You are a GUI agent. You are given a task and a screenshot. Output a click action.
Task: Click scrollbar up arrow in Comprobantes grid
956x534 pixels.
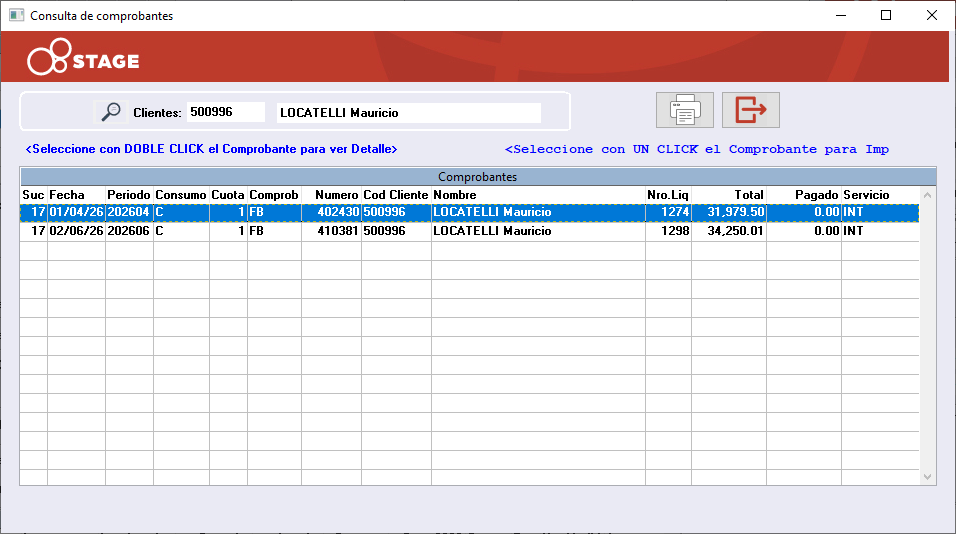(927, 195)
